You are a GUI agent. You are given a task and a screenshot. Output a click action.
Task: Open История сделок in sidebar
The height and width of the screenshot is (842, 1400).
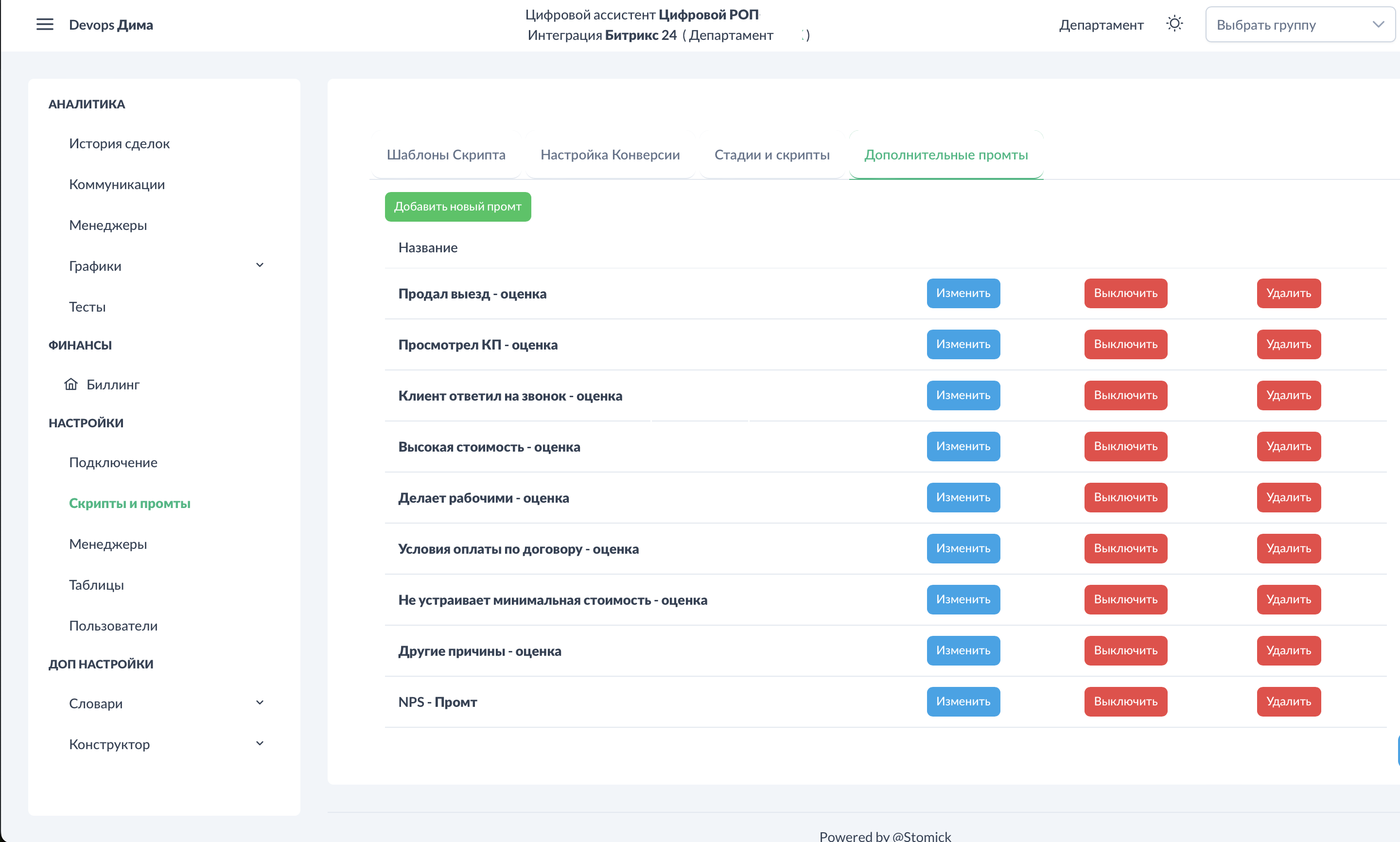tap(119, 143)
